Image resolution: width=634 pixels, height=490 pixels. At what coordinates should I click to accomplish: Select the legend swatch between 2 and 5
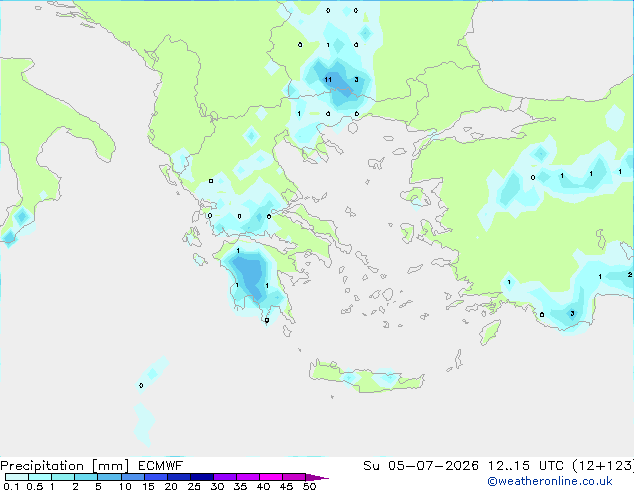(x=86, y=477)
